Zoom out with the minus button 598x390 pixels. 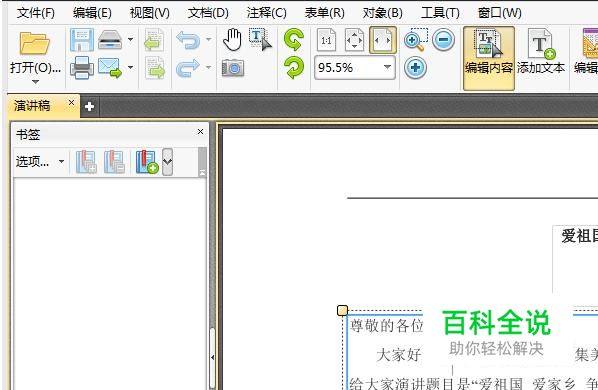[444, 39]
